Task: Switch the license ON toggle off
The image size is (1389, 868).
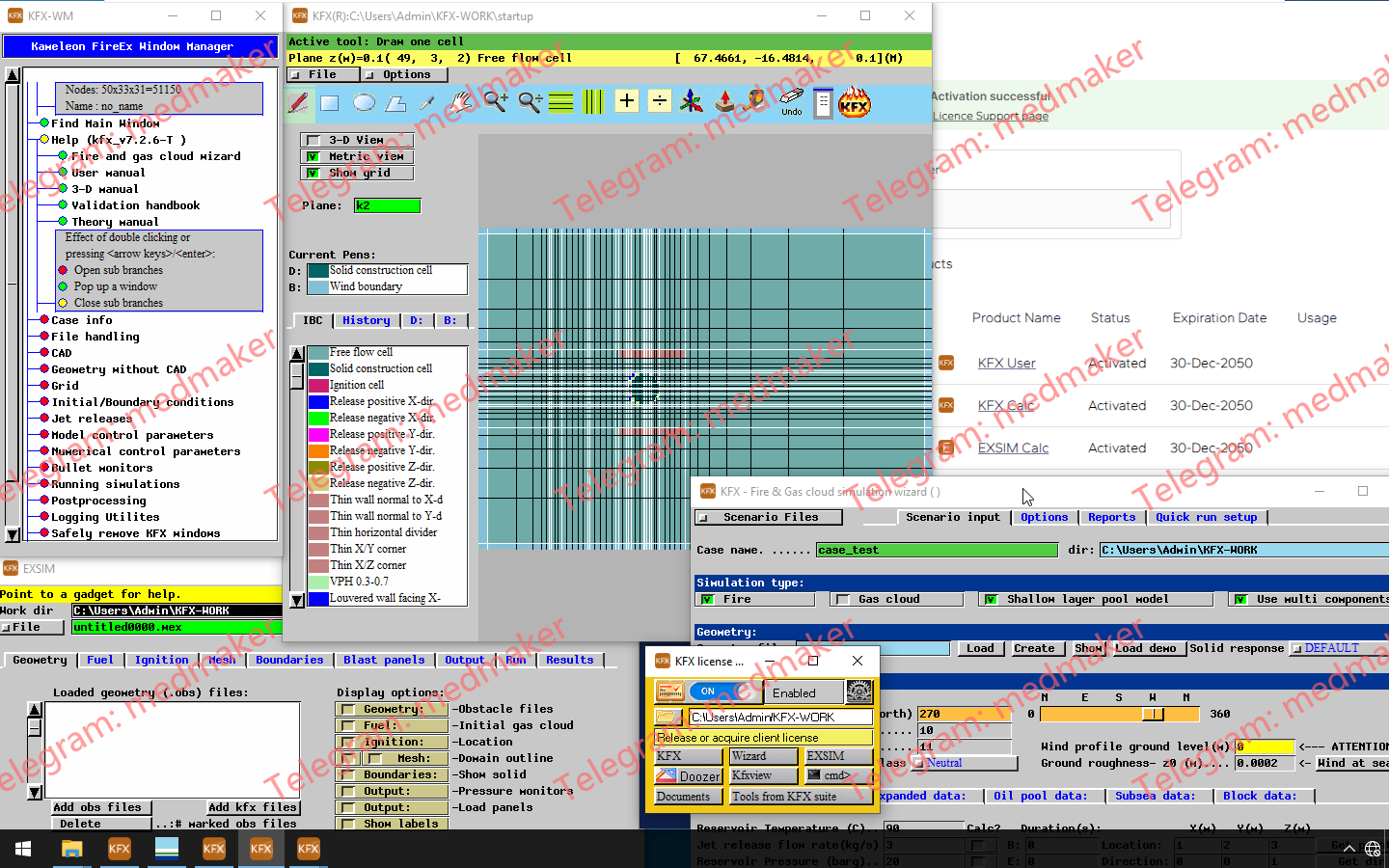Action: pyautogui.click(x=723, y=692)
